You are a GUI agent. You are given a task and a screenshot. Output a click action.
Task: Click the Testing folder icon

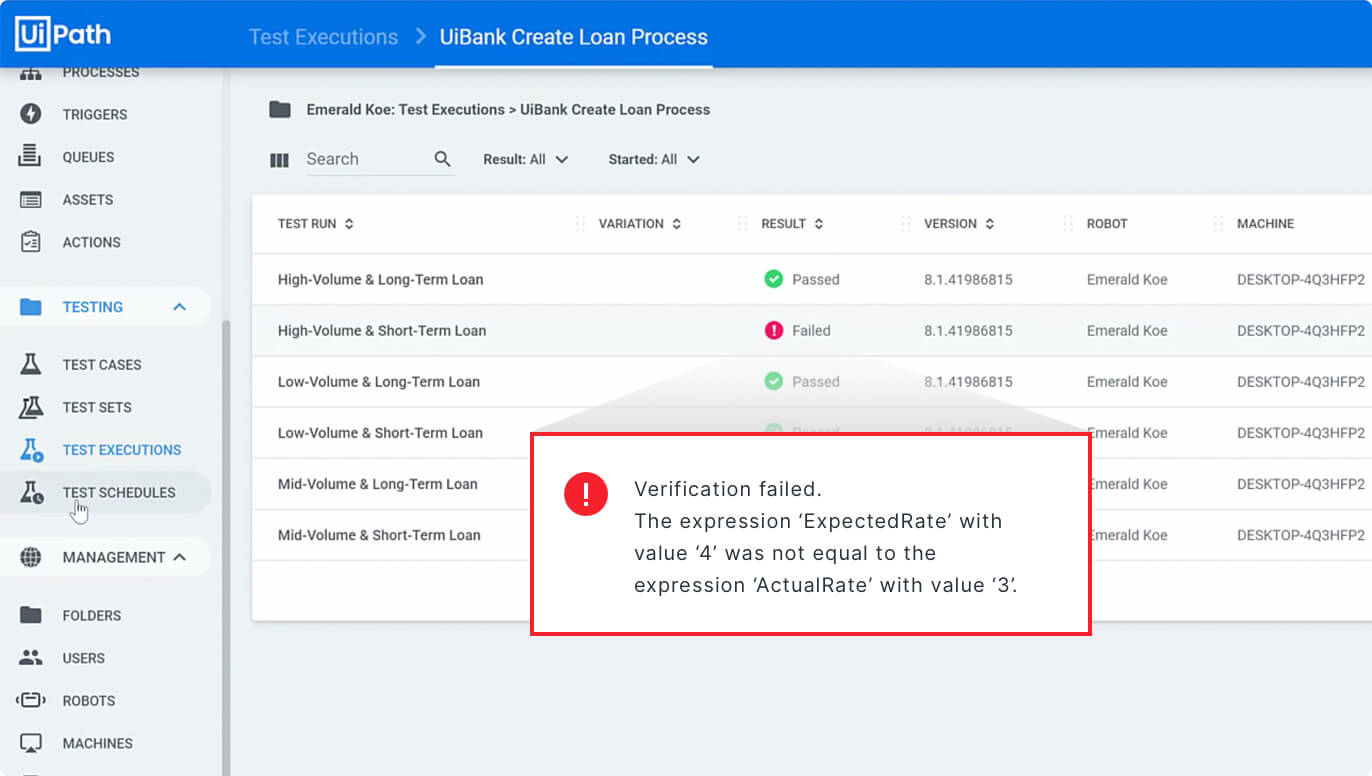coord(31,307)
